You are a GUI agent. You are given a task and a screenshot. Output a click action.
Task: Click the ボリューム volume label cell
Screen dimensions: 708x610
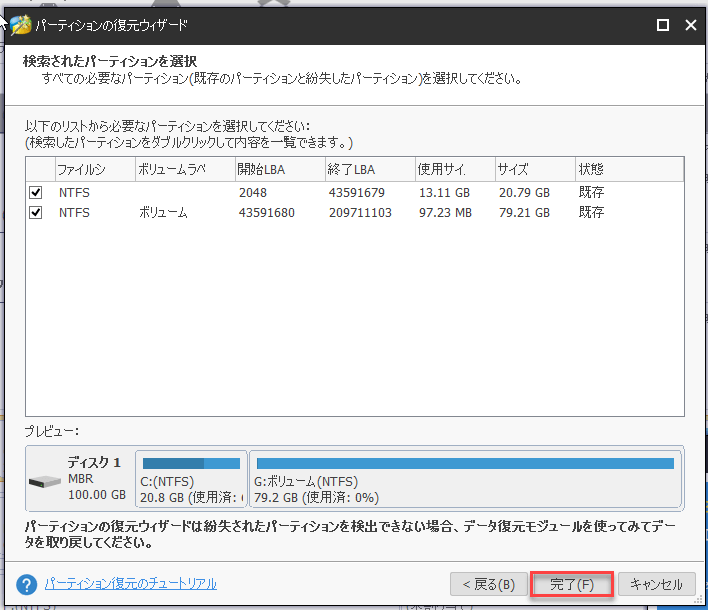coord(163,213)
